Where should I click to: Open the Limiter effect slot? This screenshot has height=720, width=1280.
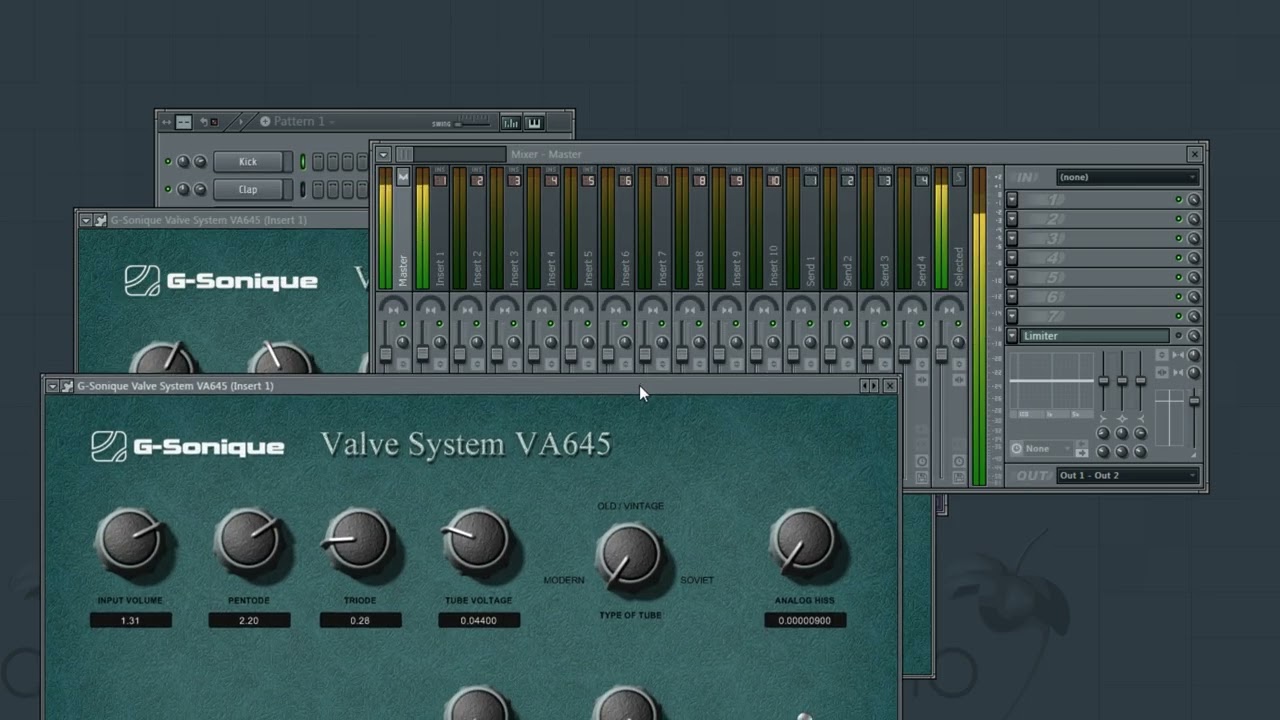point(1094,336)
